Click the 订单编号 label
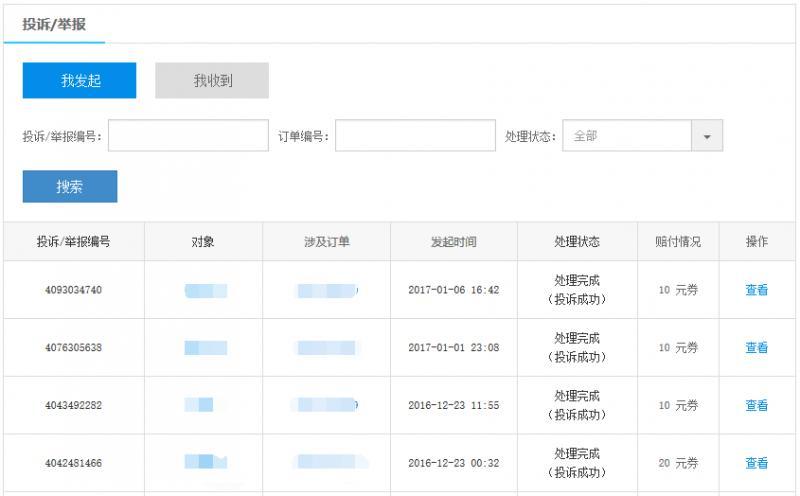 (303, 136)
